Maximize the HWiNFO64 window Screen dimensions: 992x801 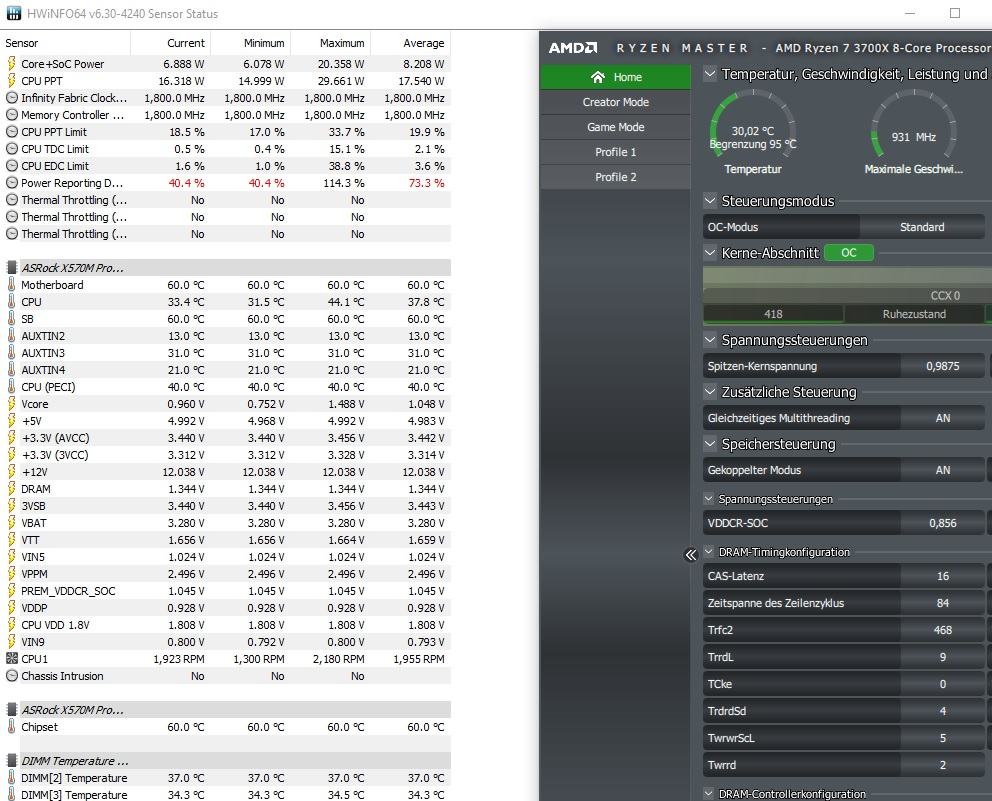click(x=955, y=13)
